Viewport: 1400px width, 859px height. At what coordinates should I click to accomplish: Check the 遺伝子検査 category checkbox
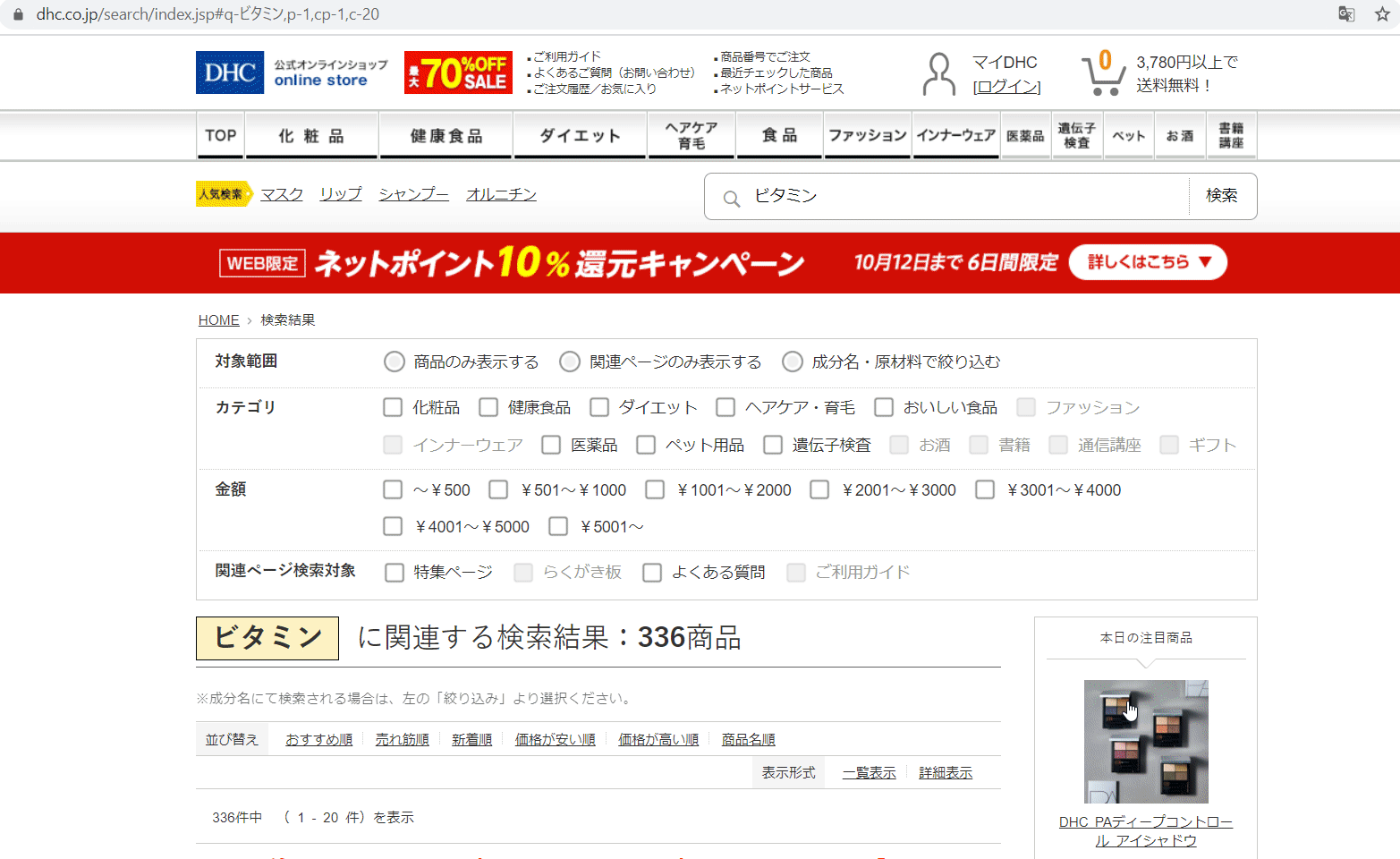pyautogui.click(x=773, y=445)
